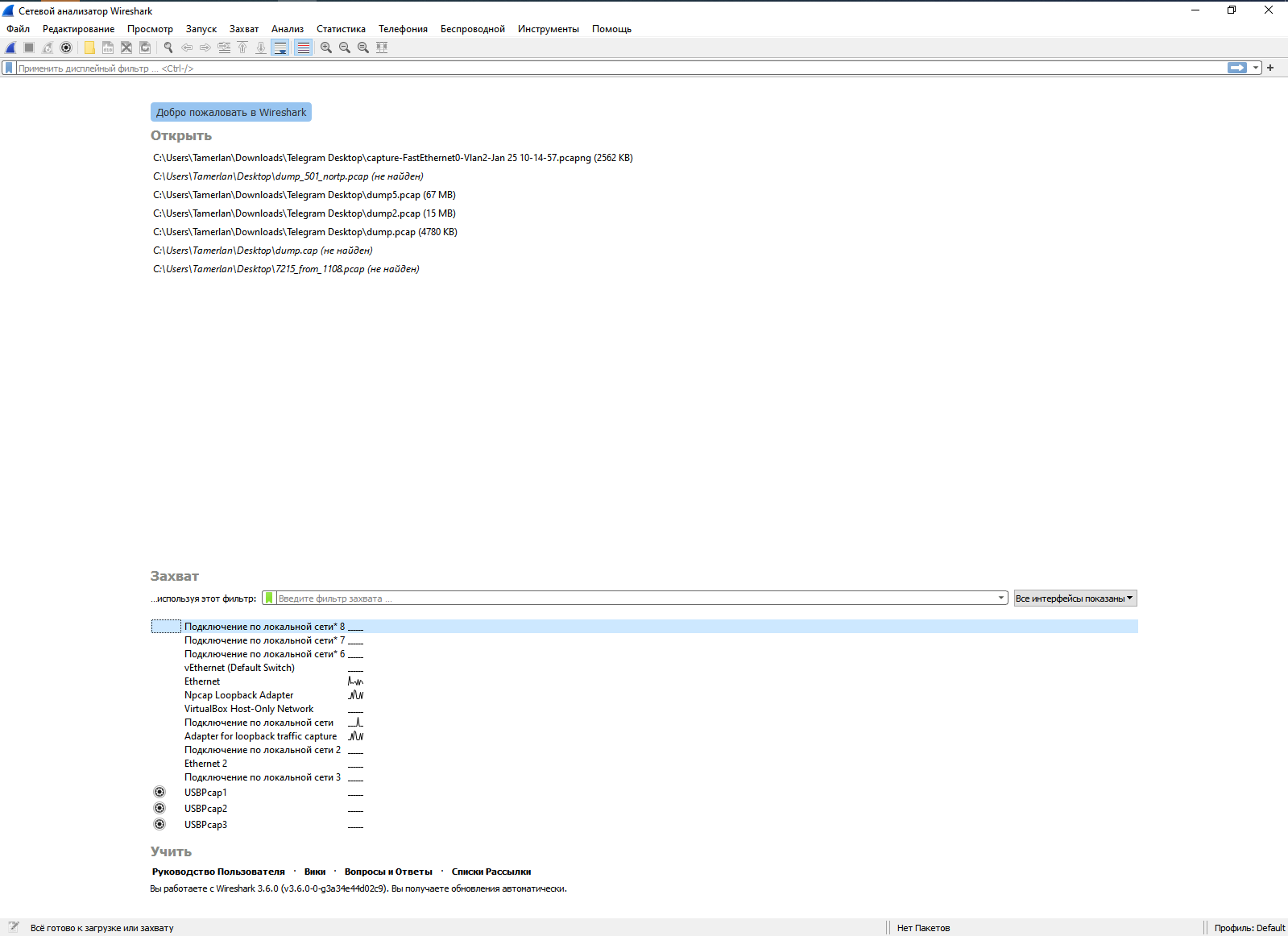The width and height of the screenshot is (1288, 936).
Task: Open USBPcap1 interface settings gear icon
Action: [159, 792]
